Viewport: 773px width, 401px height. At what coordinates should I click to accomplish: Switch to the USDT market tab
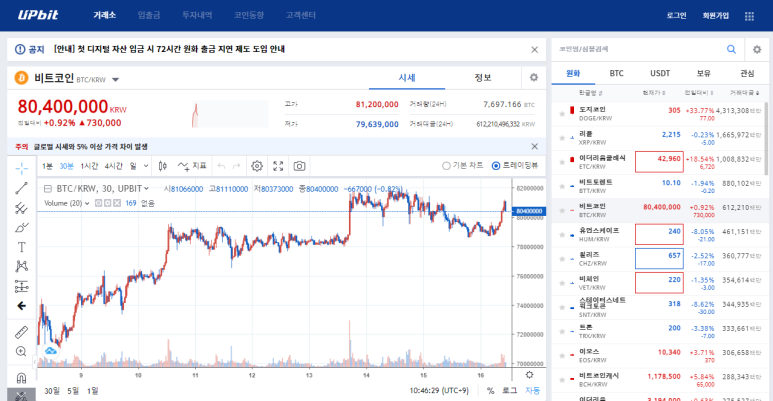[660, 73]
